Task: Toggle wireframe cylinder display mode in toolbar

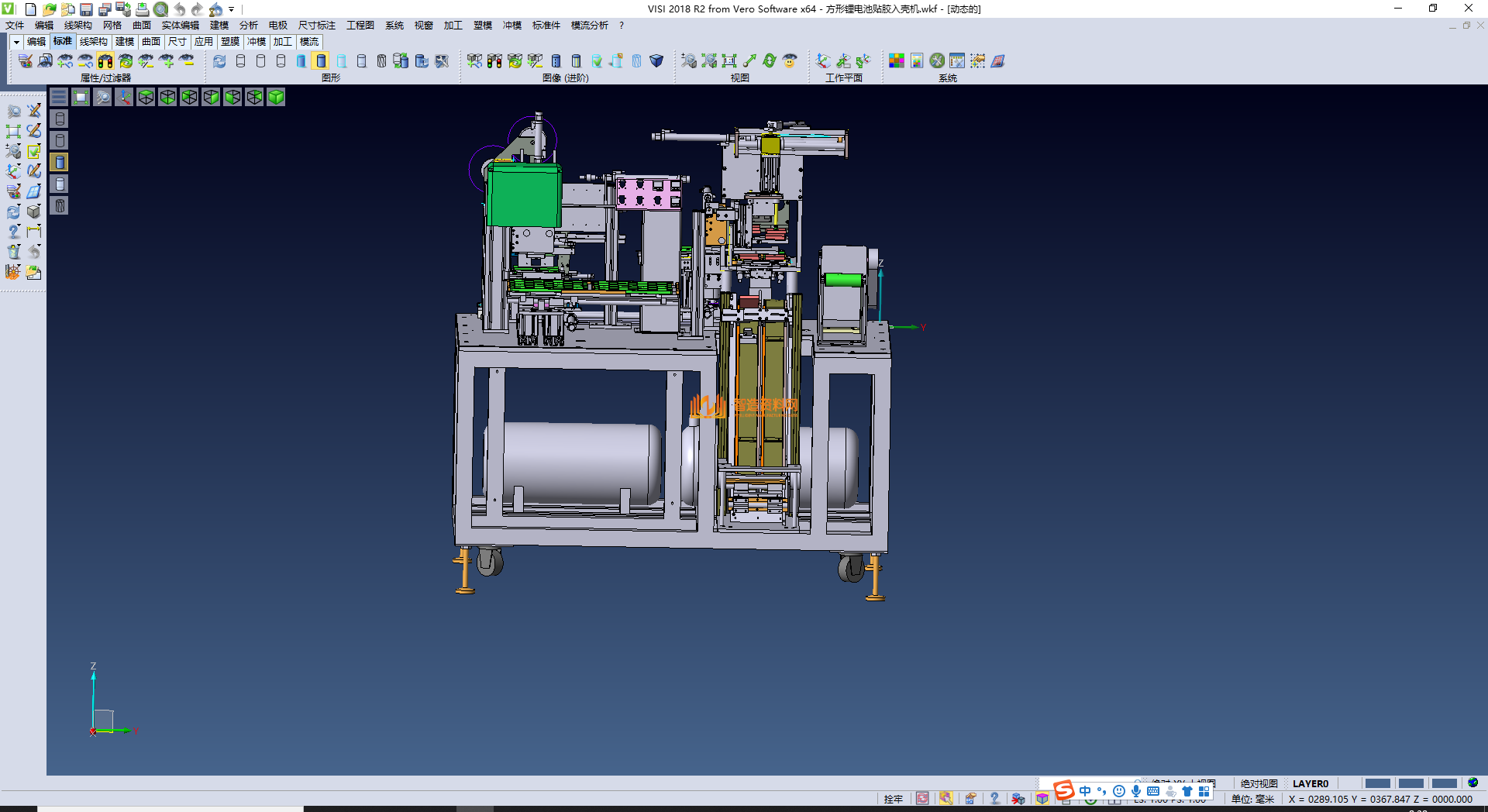Action: click(240, 61)
